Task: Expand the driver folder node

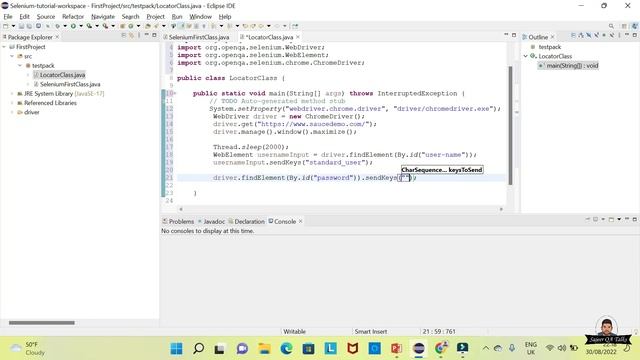Action: pyautogui.click(x=12, y=112)
